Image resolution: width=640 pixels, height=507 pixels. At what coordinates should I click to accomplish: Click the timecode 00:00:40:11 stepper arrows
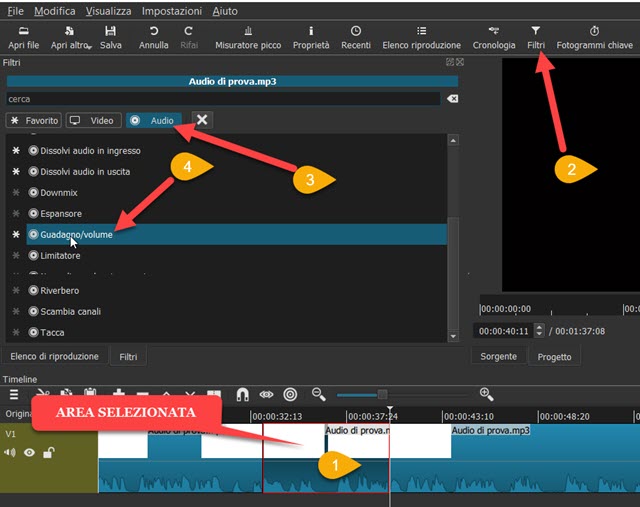point(539,330)
